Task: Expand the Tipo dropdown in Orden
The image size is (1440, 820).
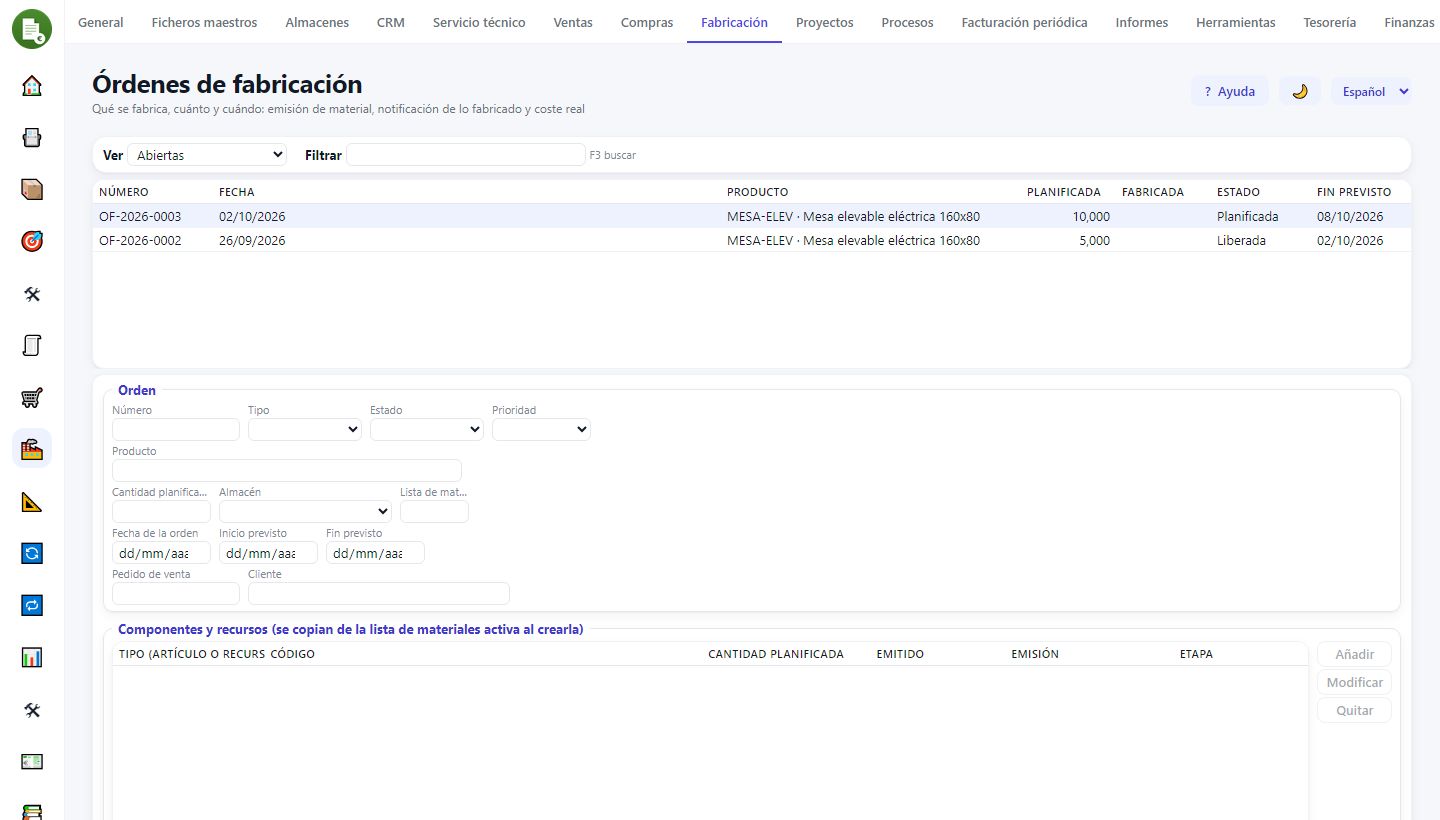Action: 305,429
